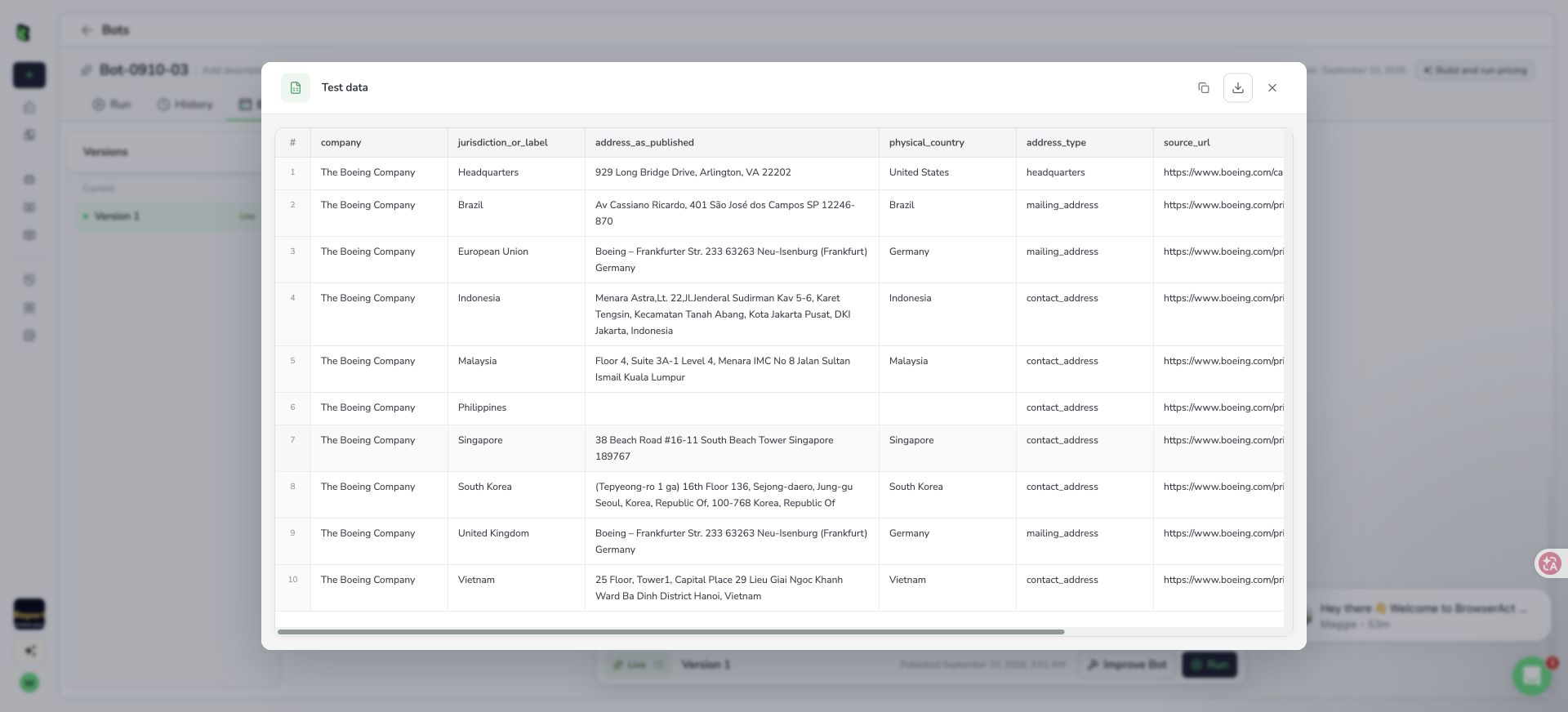This screenshot has height=712, width=1568.
Task: Click the translate extension icon
Action: tap(1549, 563)
